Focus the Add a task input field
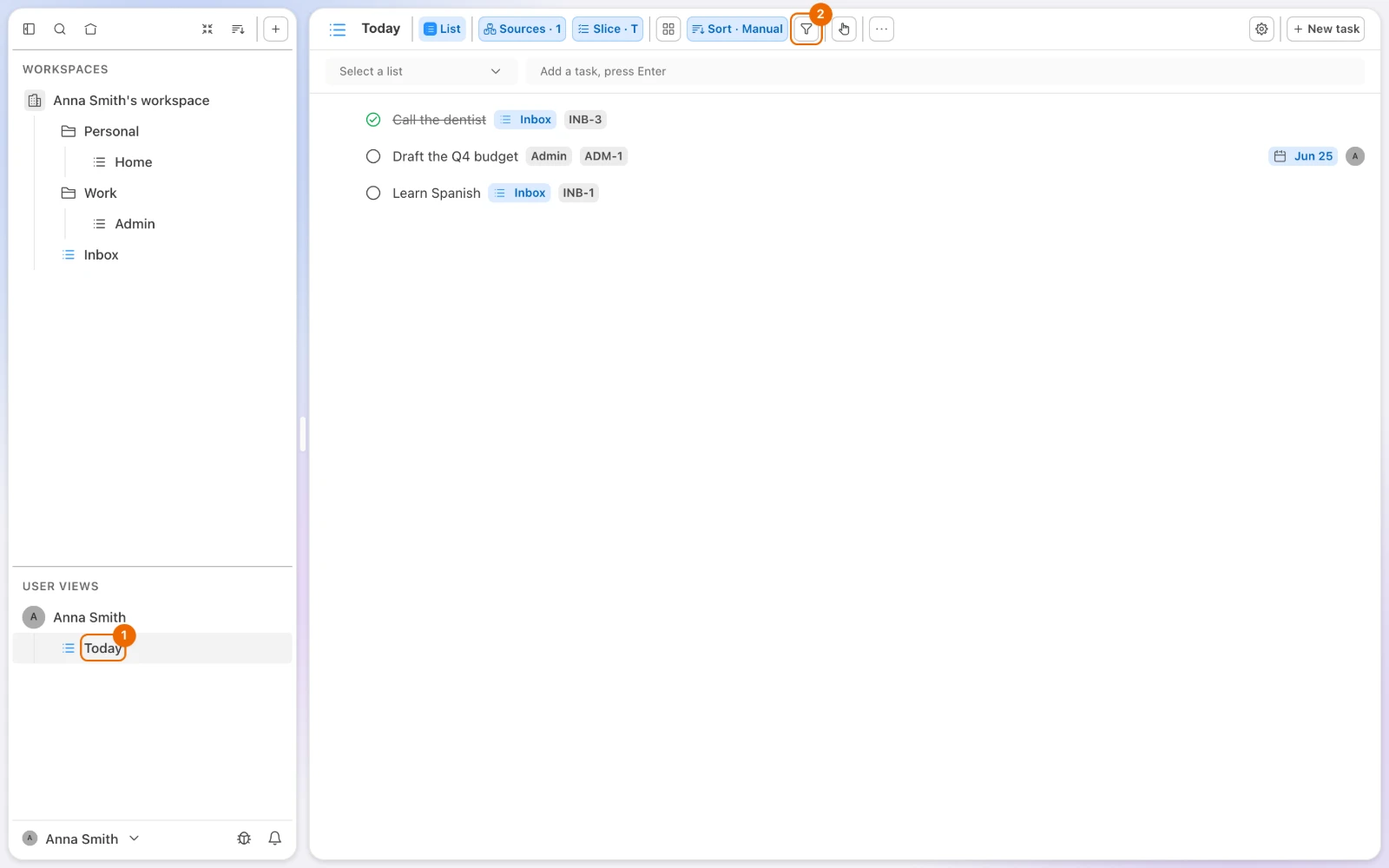The width and height of the screenshot is (1389, 868). 945,71
